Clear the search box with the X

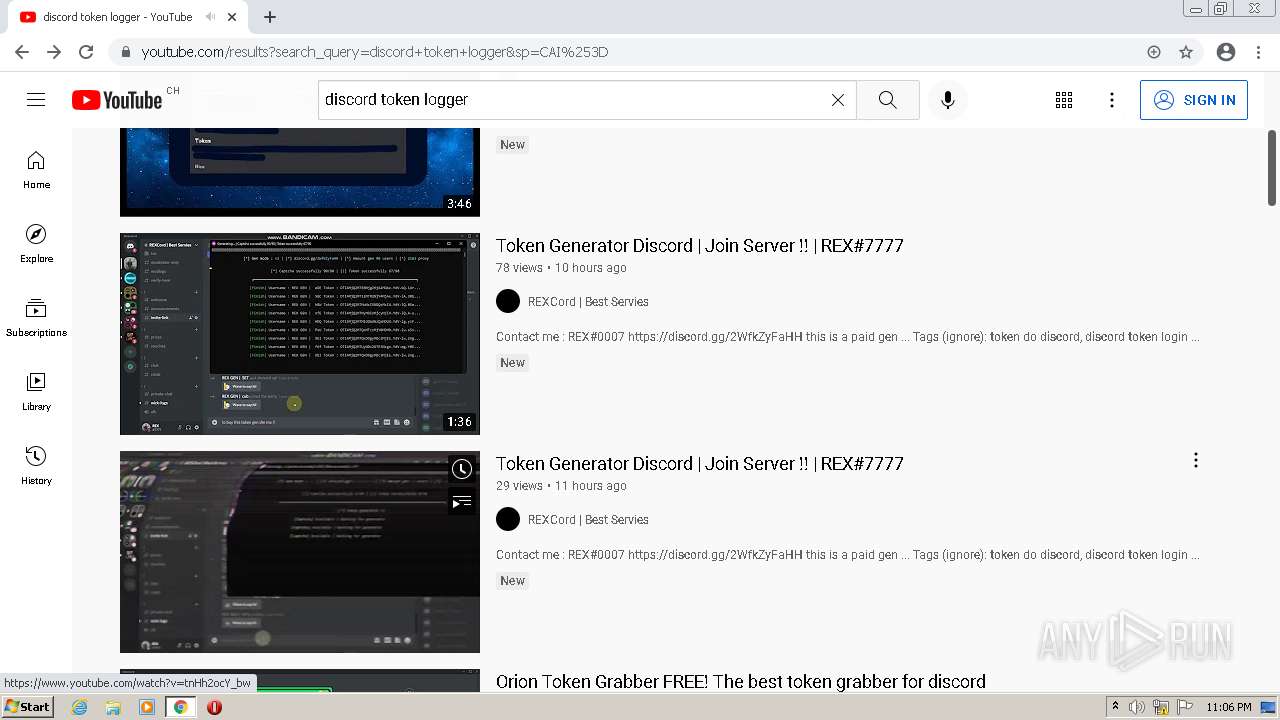click(x=838, y=100)
